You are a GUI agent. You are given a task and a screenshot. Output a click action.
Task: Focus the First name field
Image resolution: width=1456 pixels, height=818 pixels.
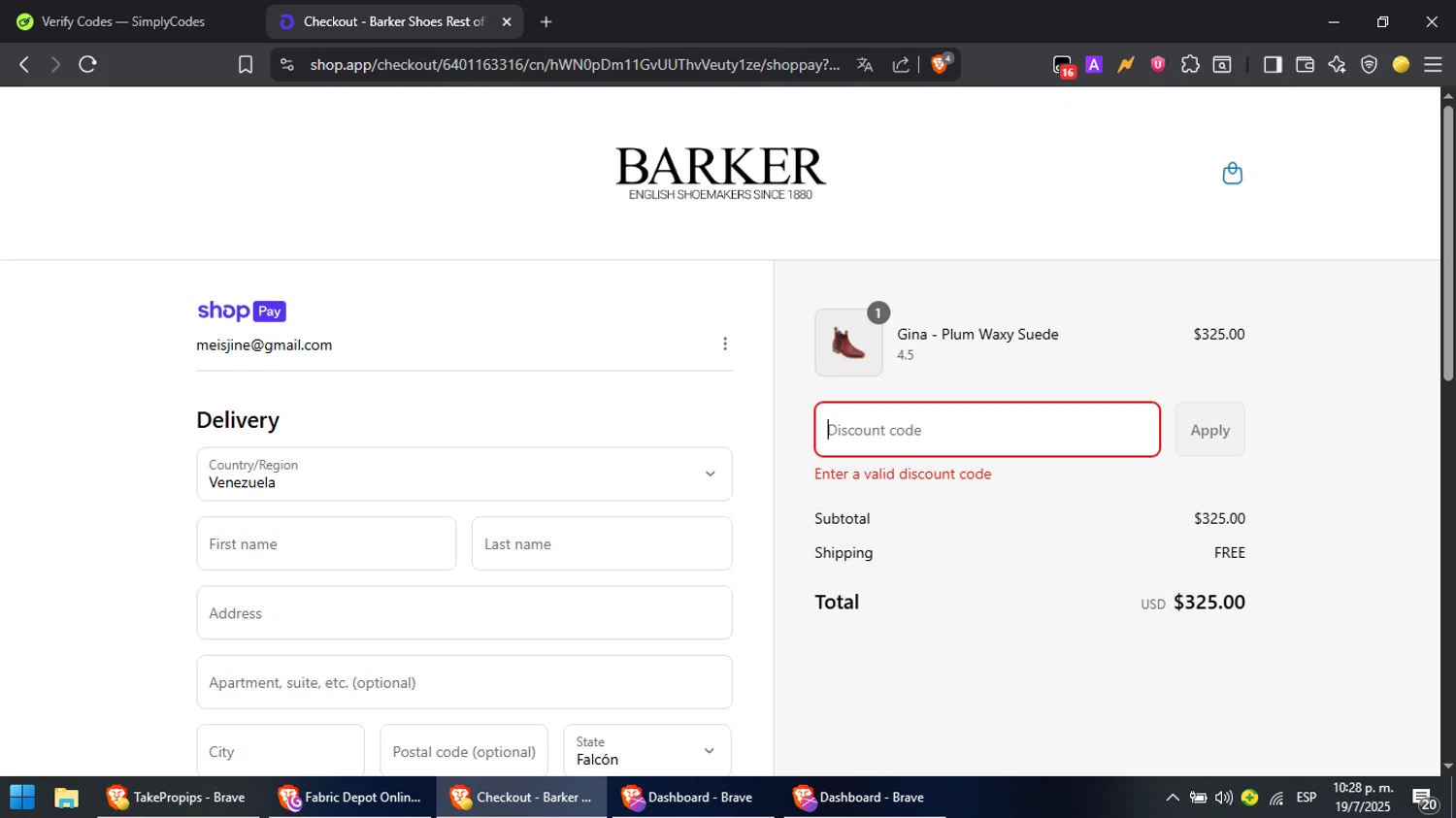[x=326, y=543]
